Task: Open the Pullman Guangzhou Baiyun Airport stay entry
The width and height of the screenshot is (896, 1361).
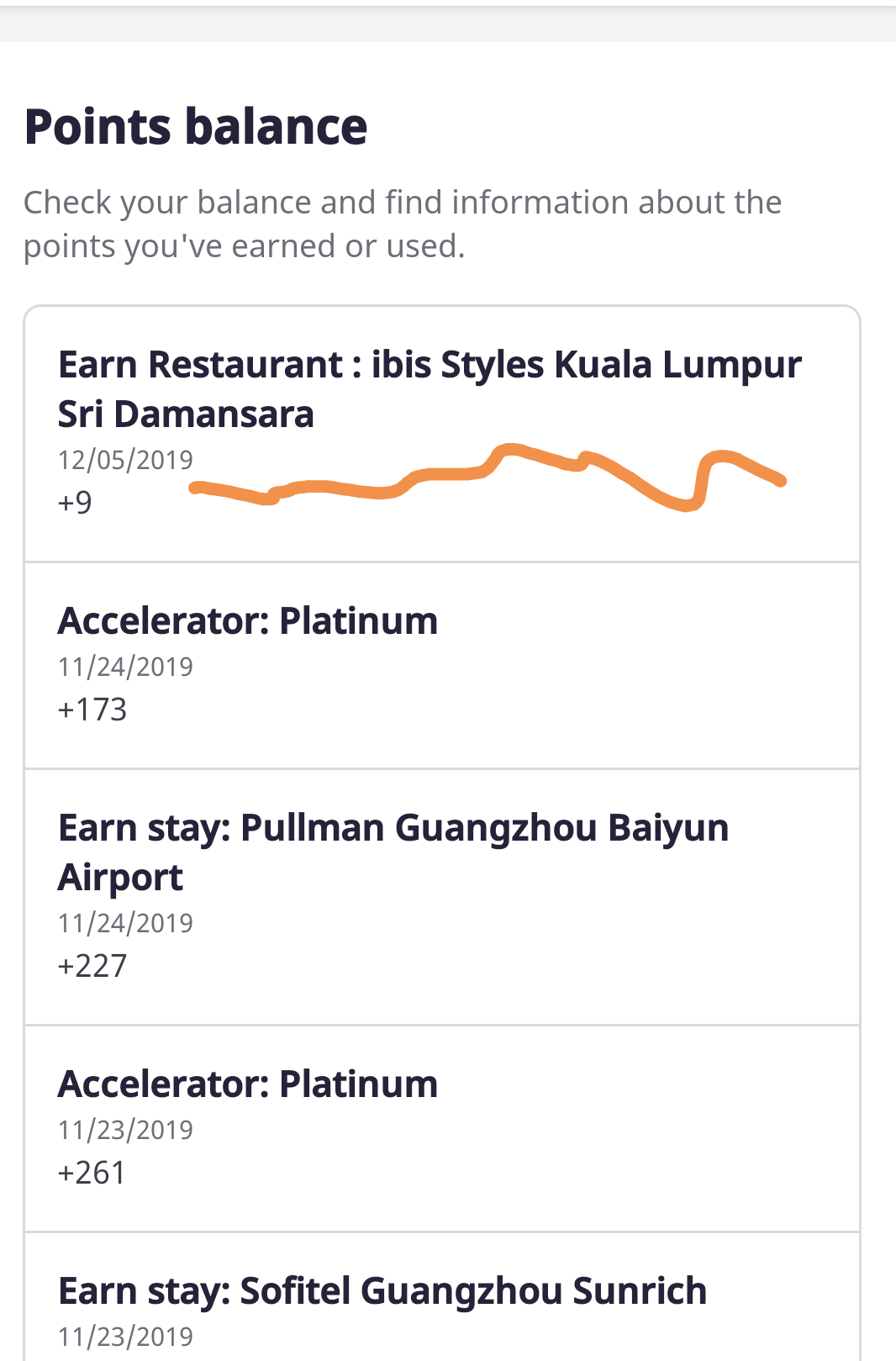Action: [442, 897]
